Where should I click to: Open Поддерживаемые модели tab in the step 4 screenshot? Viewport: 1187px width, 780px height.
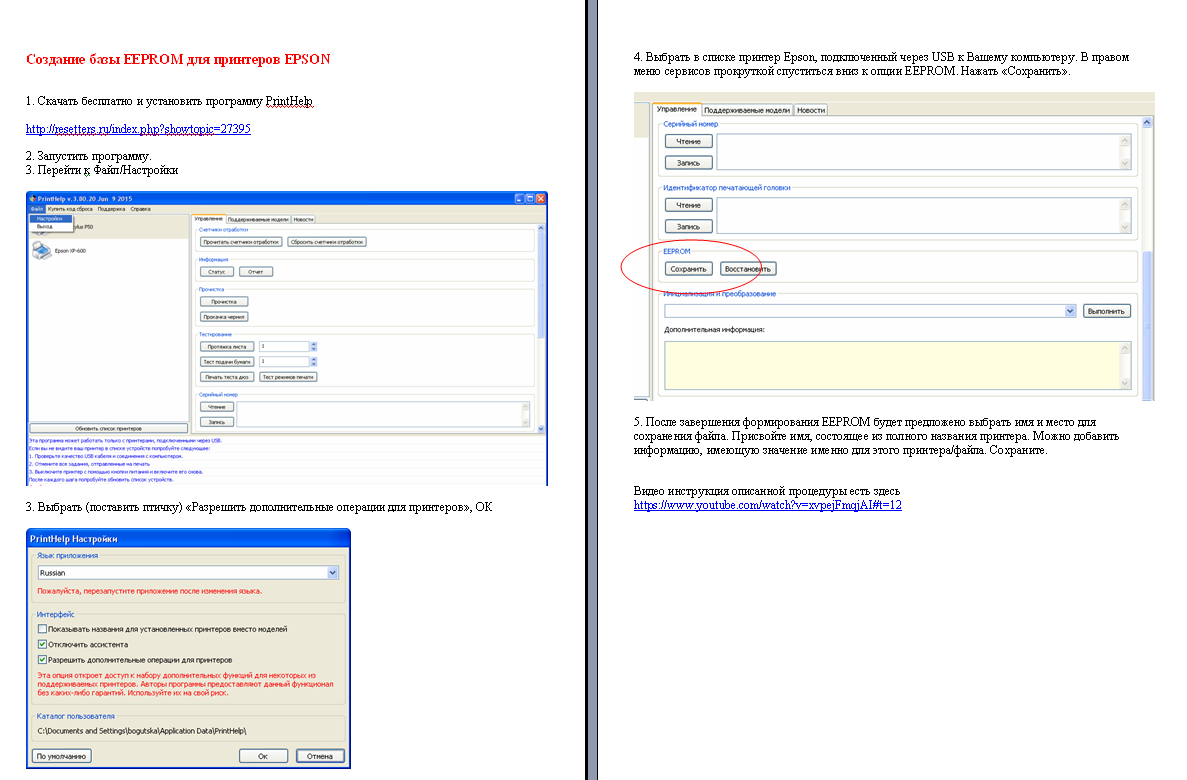(746, 110)
